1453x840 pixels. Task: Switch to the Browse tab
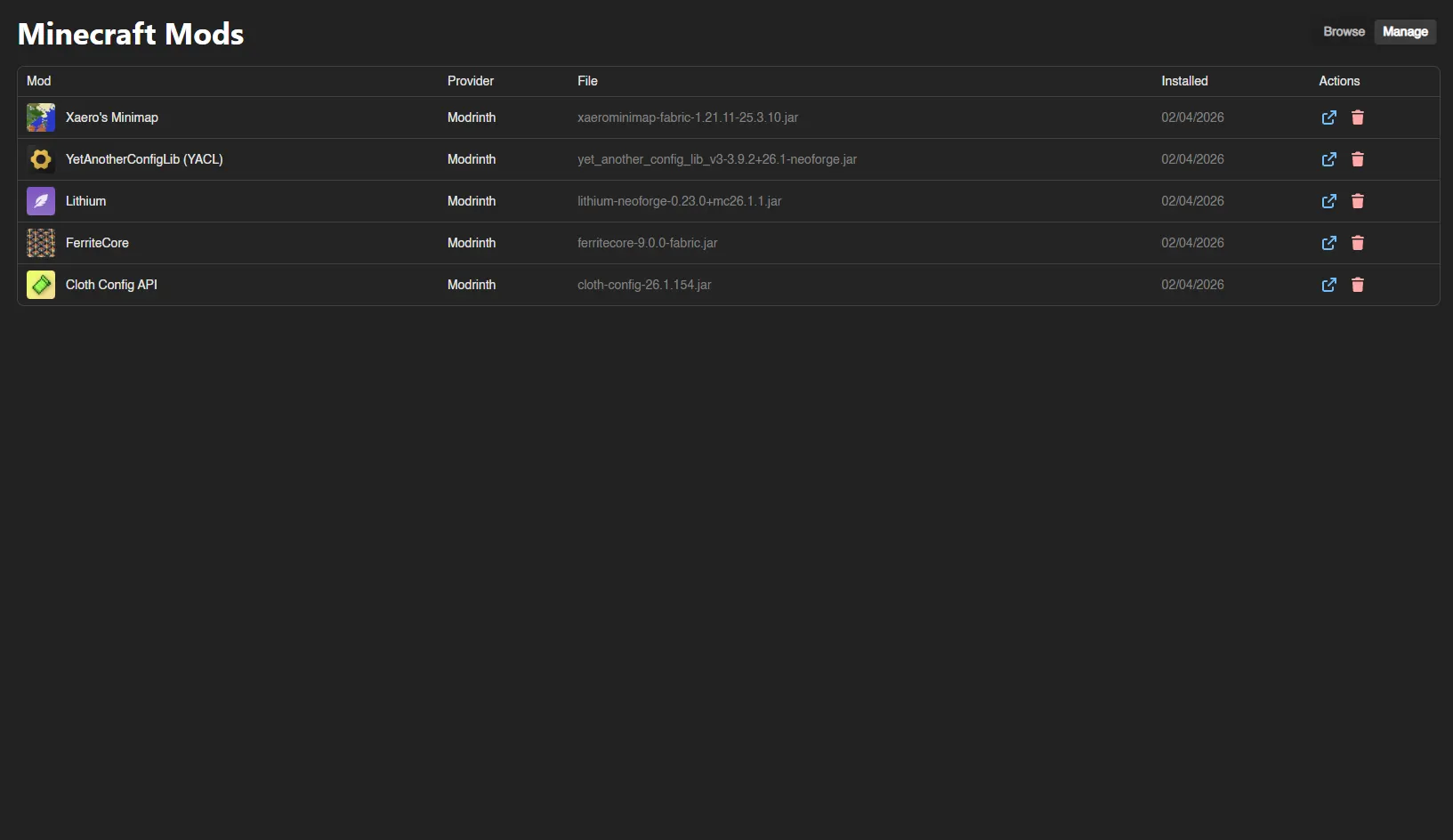click(x=1344, y=32)
